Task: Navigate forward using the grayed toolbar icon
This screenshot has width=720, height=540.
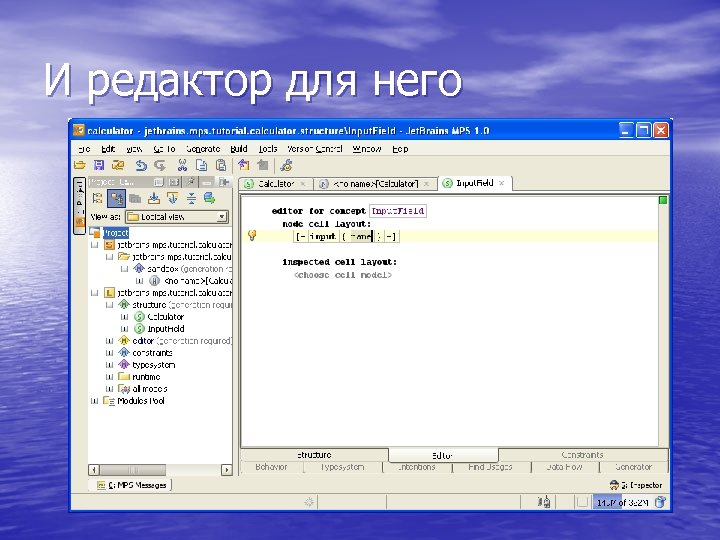Action: pyautogui.click(x=263, y=165)
